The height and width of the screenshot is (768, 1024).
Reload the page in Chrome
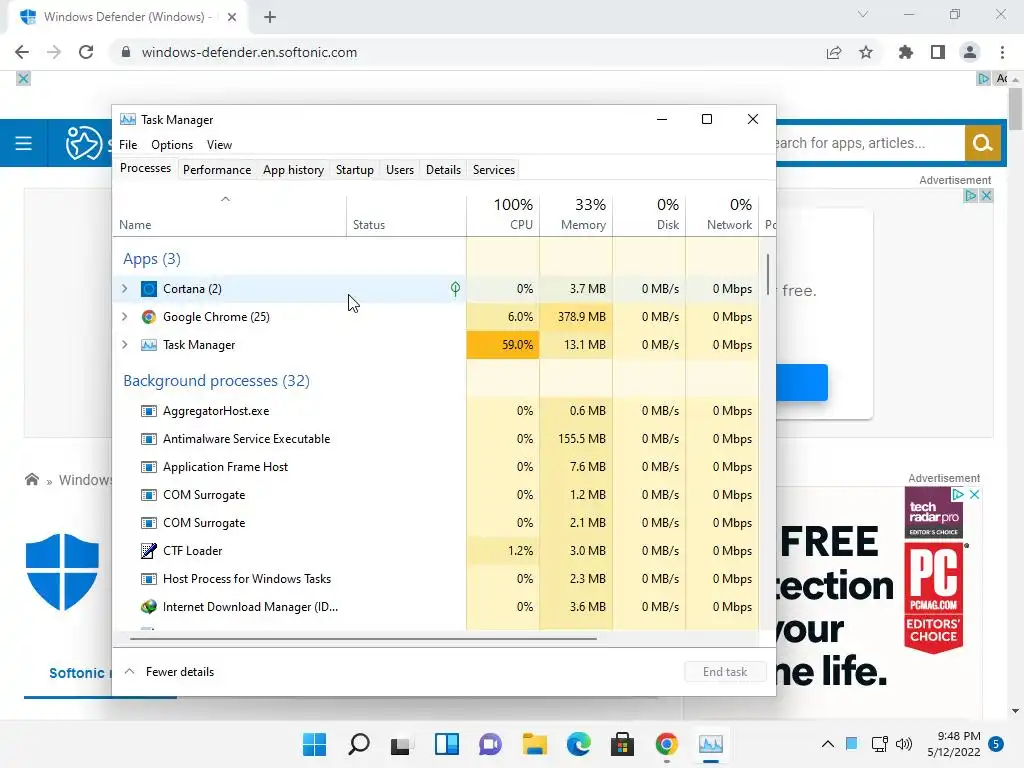(x=86, y=52)
